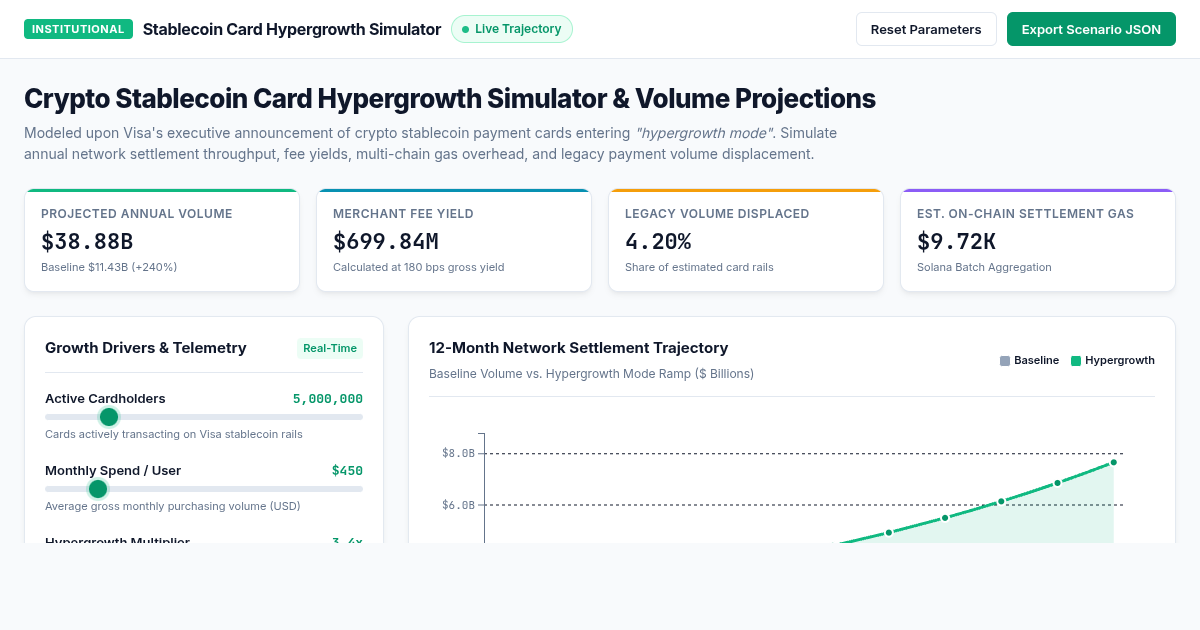Click the Stablecoin Card Hypergrowth Simulator title
The height and width of the screenshot is (630, 1200).
coord(292,29)
